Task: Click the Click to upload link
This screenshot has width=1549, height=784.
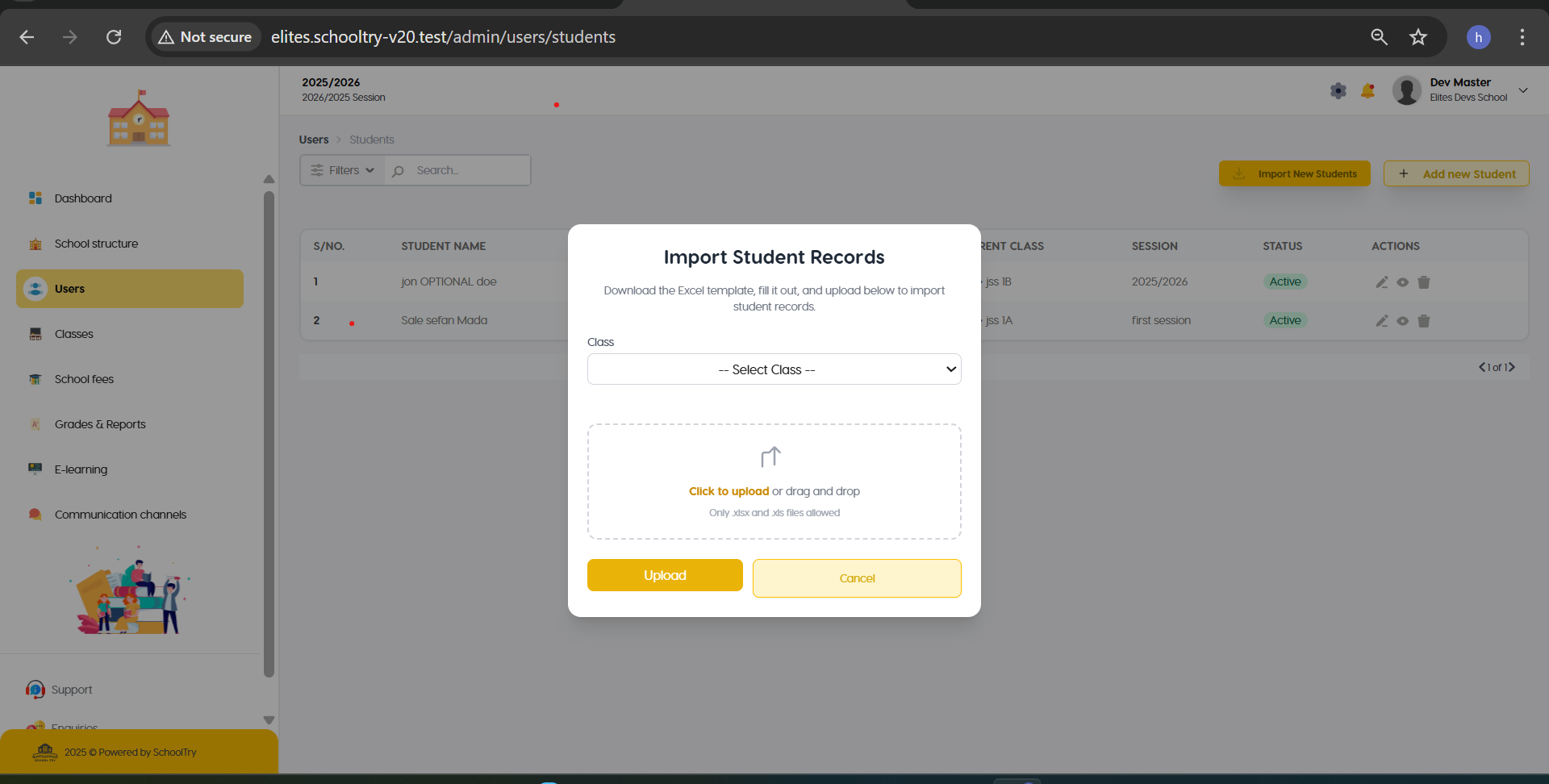Action: tap(729, 491)
